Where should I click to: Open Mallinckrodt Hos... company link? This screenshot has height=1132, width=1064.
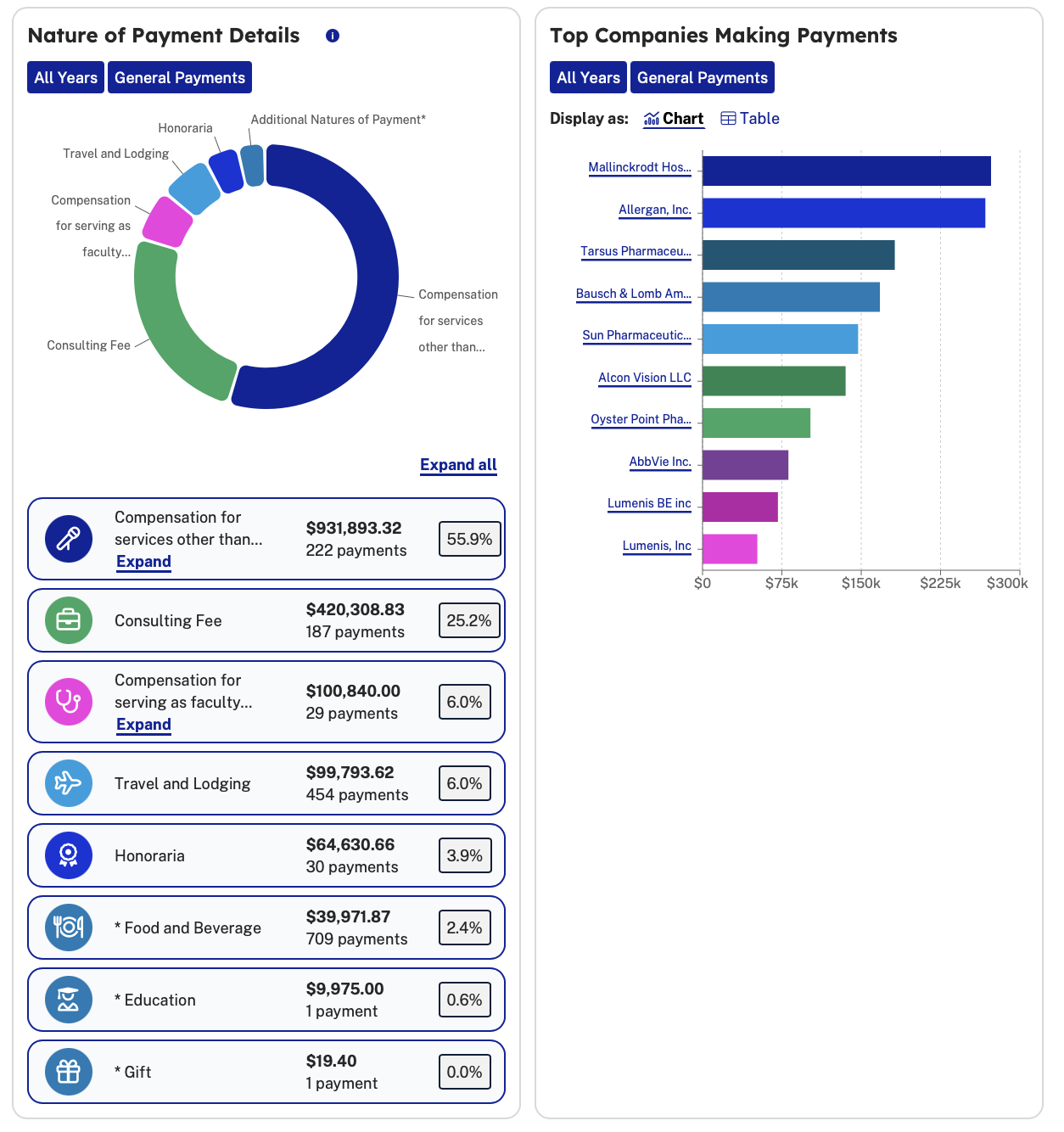coord(640,167)
